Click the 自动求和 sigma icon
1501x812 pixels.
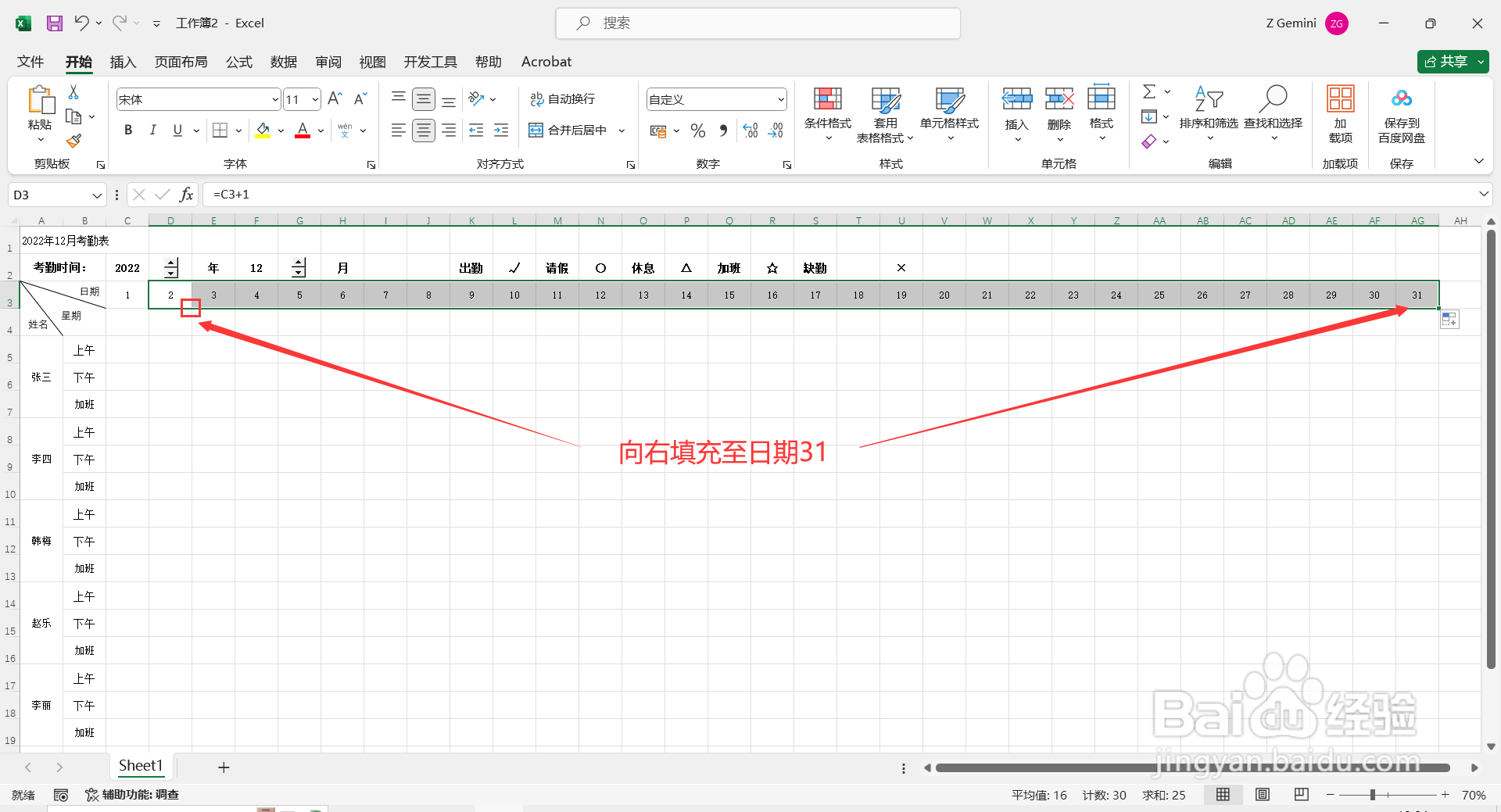1149,91
